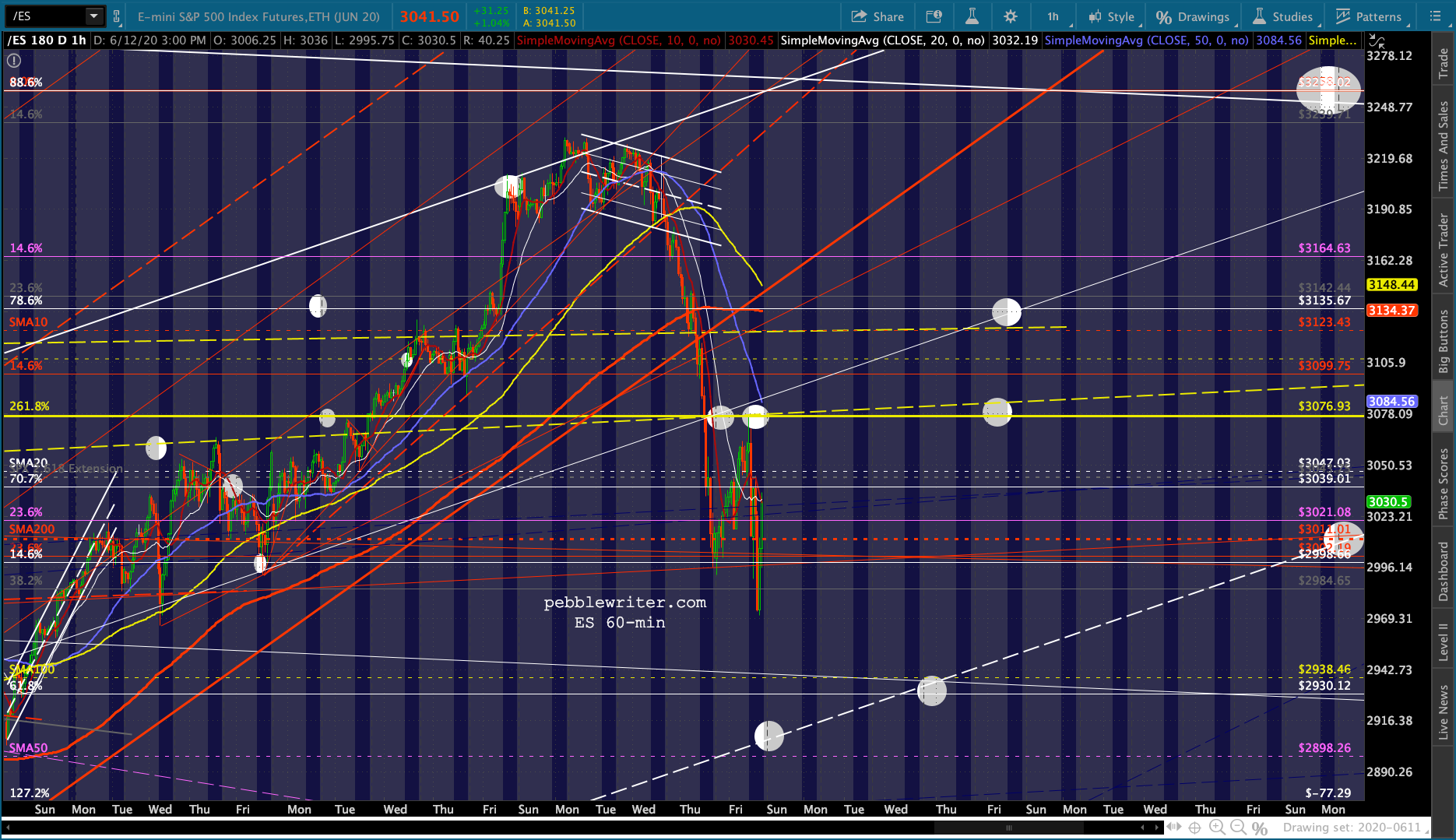1456x840 pixels.
Task: Click the zoom out magnifier icon
Action: tap(1238, 828)
